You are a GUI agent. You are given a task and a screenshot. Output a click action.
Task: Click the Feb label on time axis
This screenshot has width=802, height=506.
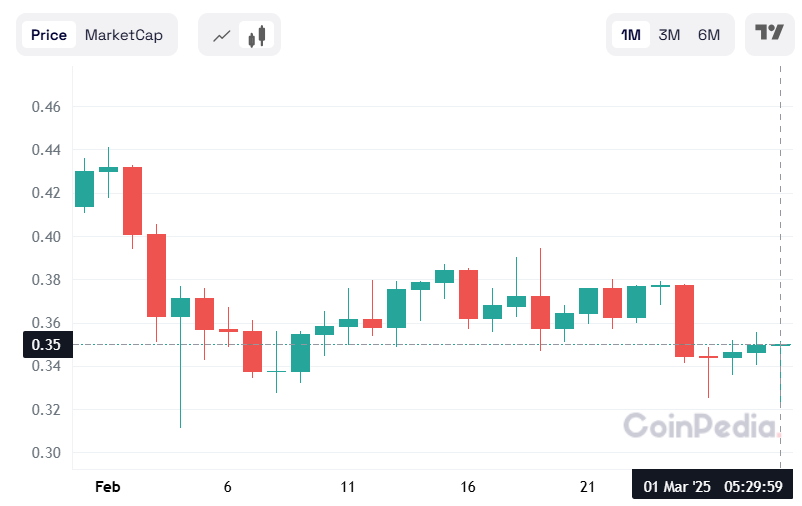pyautogui.click(x=107, y=487)
